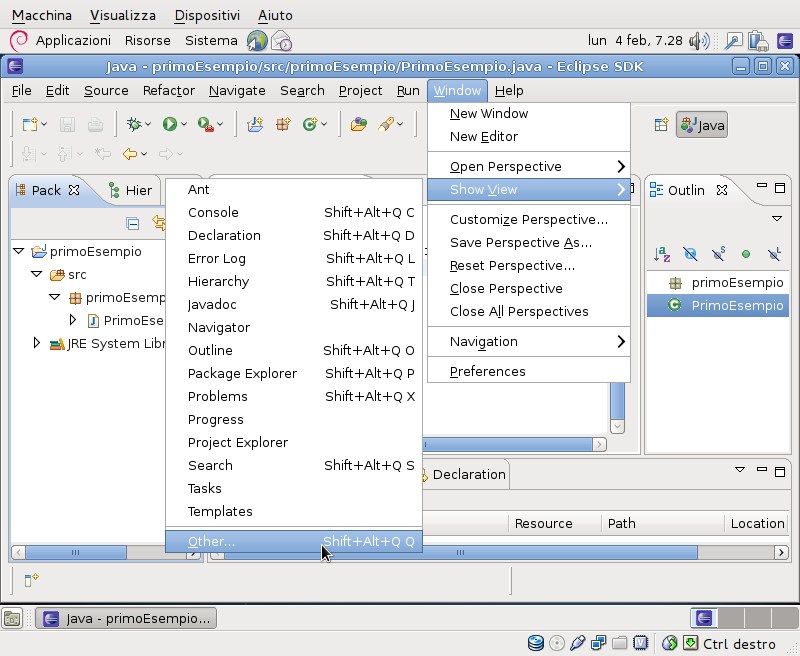Open the Sistema panel menu
This screenshot has height=656, width=800.
(x=211, y=41)
